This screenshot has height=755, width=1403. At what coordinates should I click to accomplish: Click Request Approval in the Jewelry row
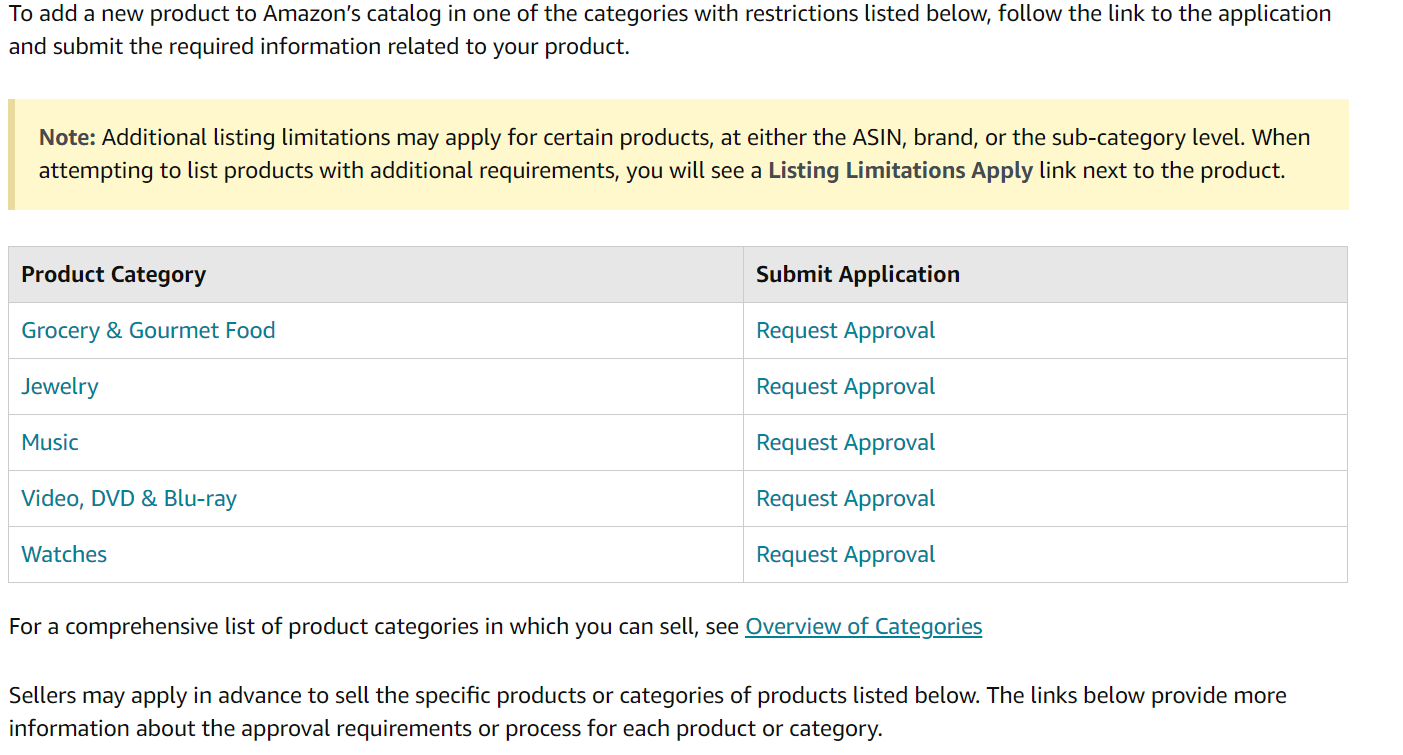845,387
